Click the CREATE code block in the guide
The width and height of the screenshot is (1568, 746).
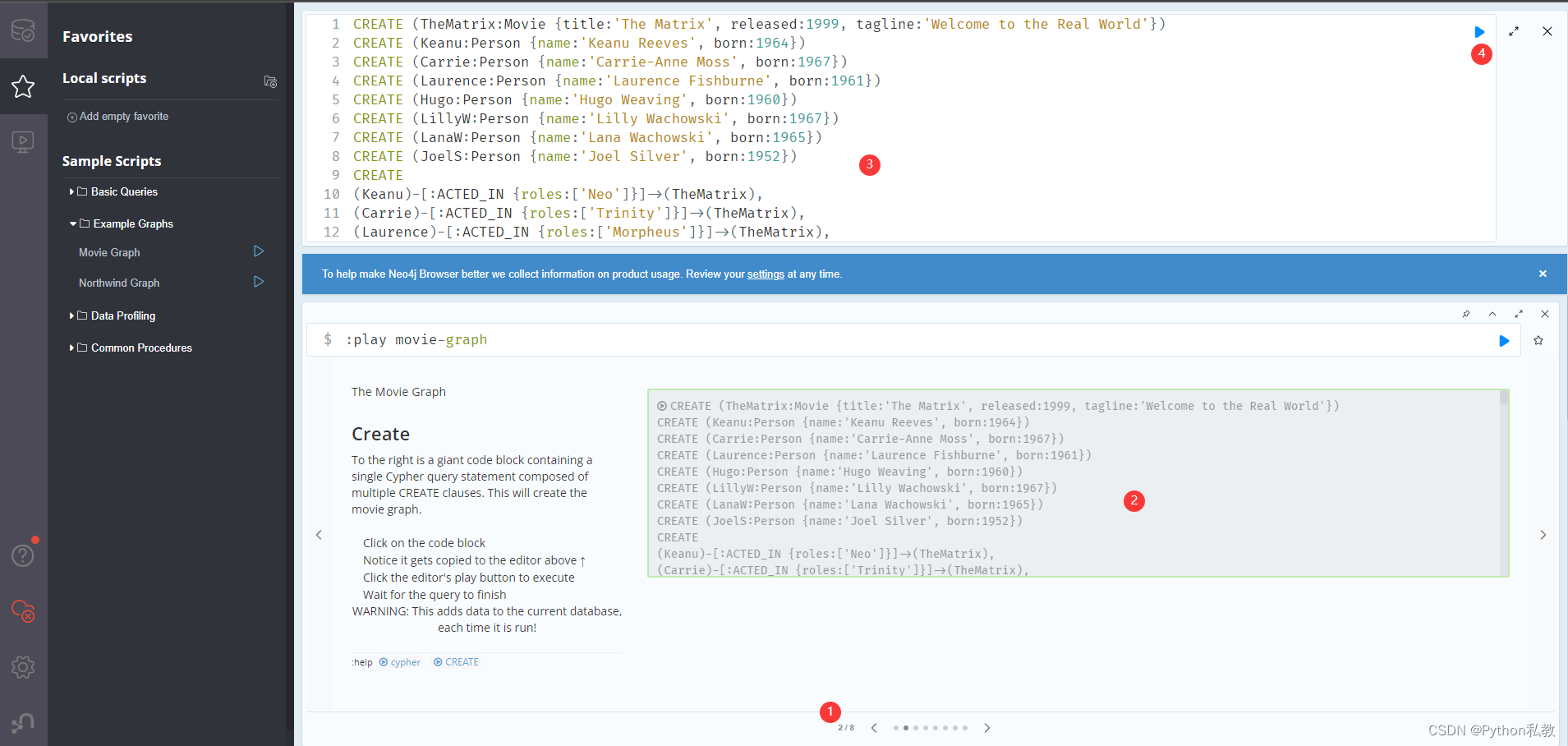[1078, 483]
